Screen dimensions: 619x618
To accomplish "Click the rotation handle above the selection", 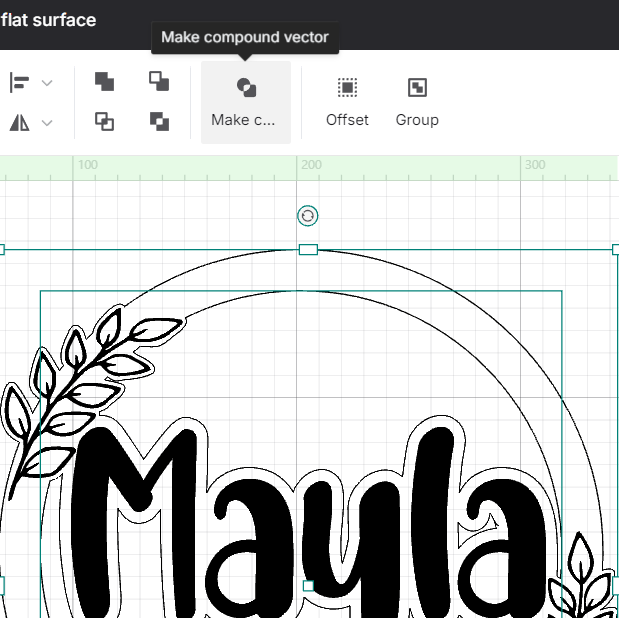I will click(308, 216).
